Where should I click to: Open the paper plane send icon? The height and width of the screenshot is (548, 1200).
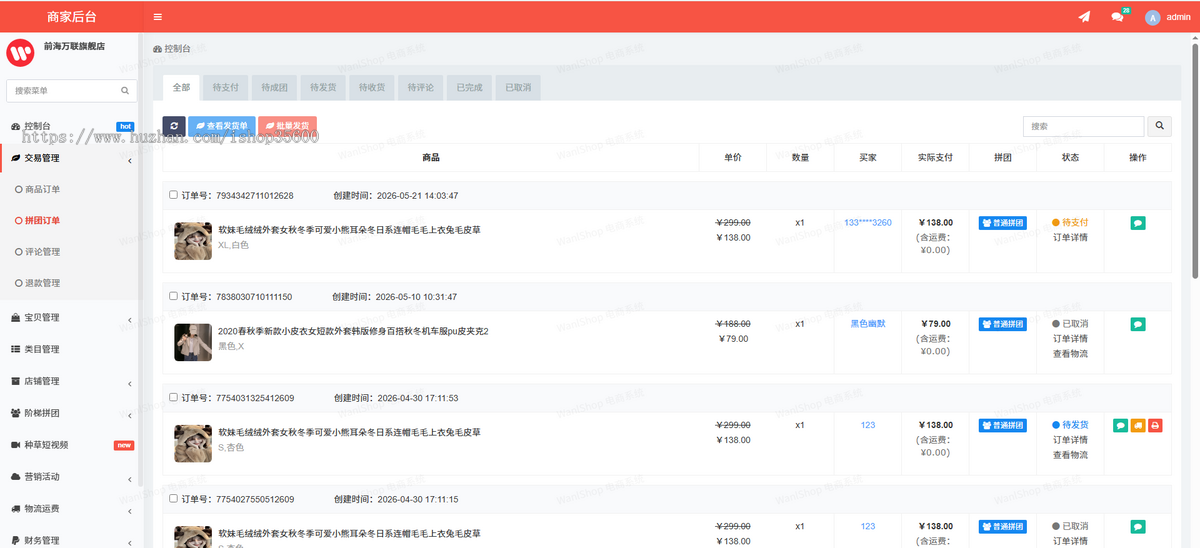[x=1084, y=17]
